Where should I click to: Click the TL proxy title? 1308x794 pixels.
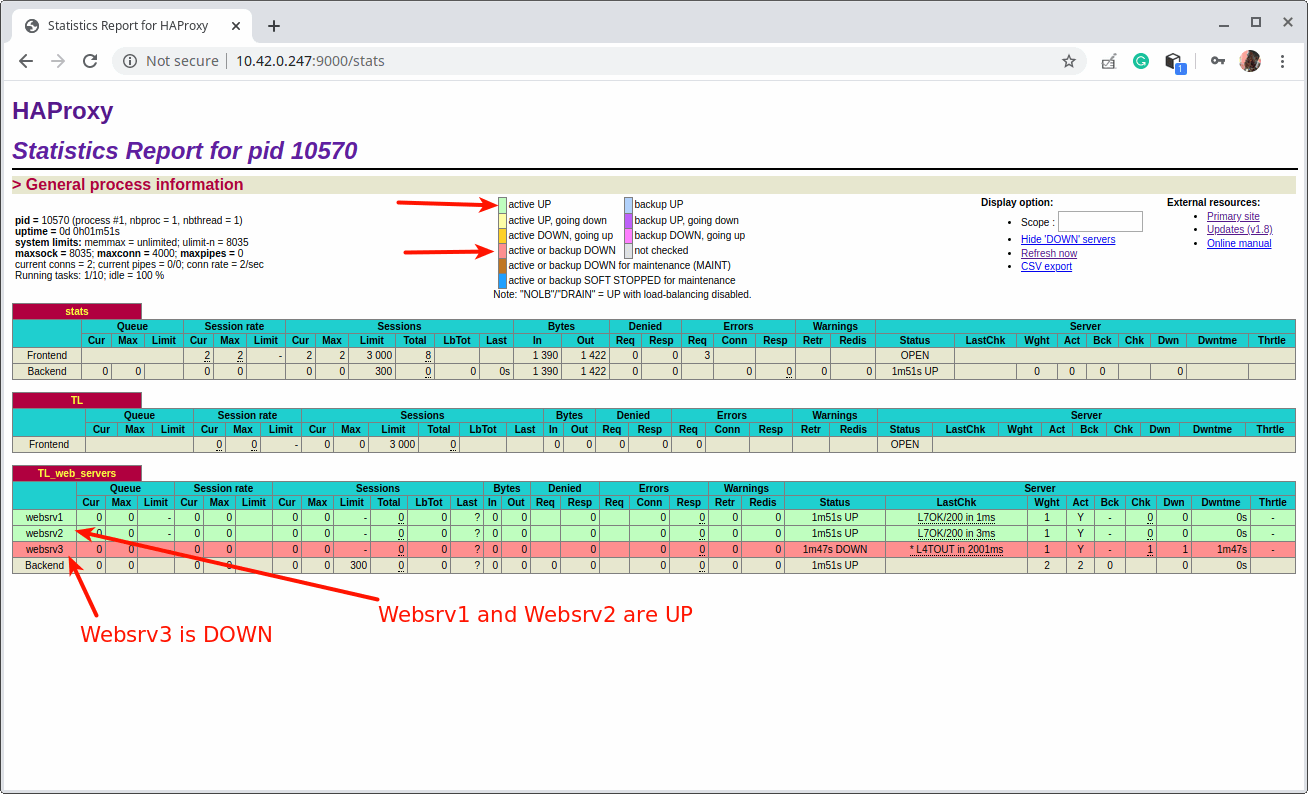pyautogui.click(x=77, y=400)
